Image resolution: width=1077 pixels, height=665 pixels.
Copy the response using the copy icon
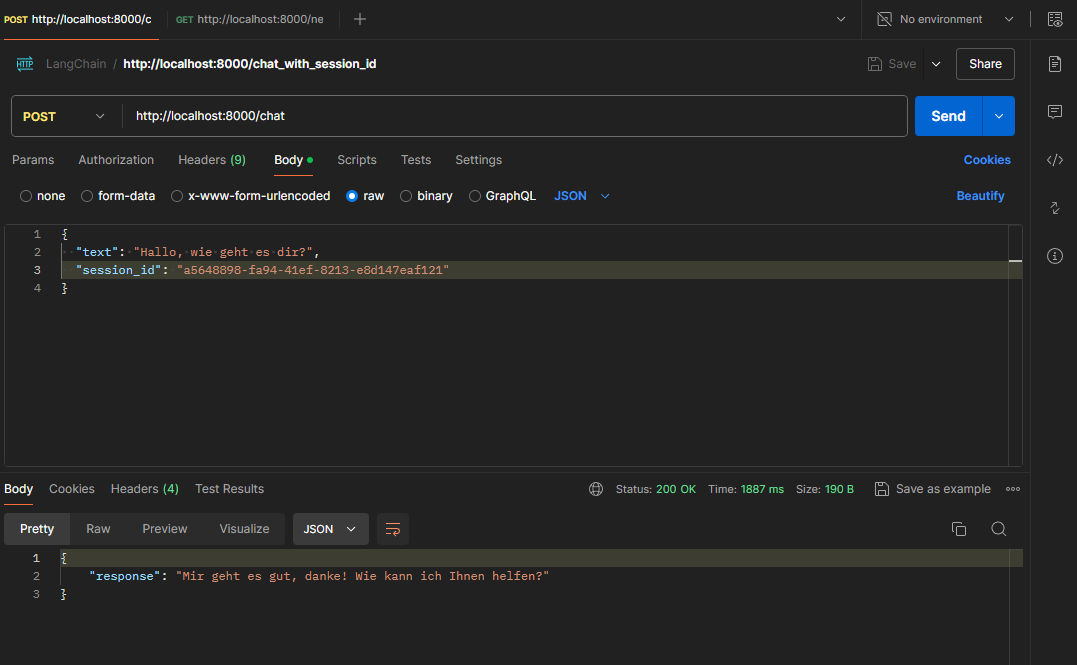point(958,529)
